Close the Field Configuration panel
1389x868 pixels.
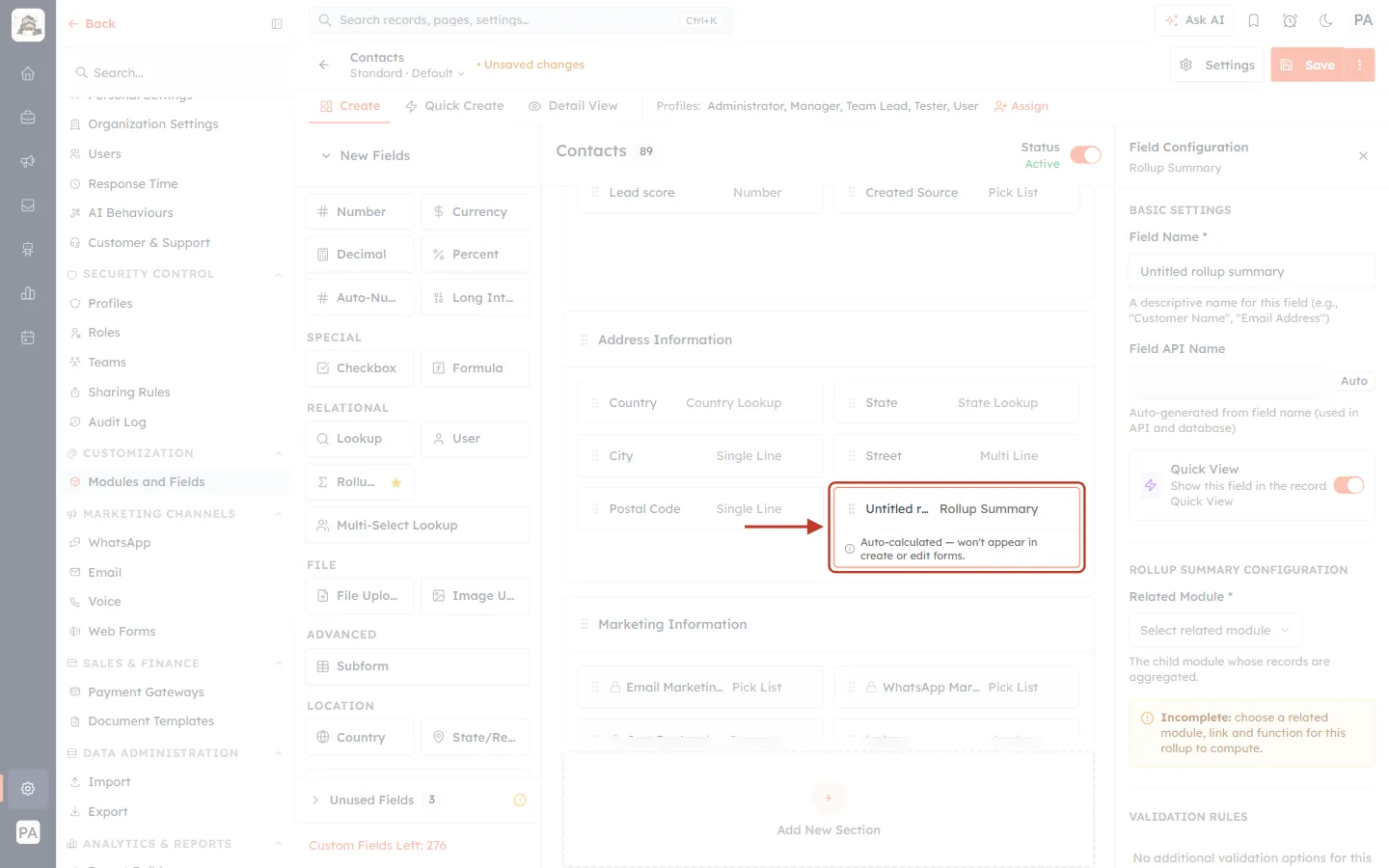(1363, 155)
